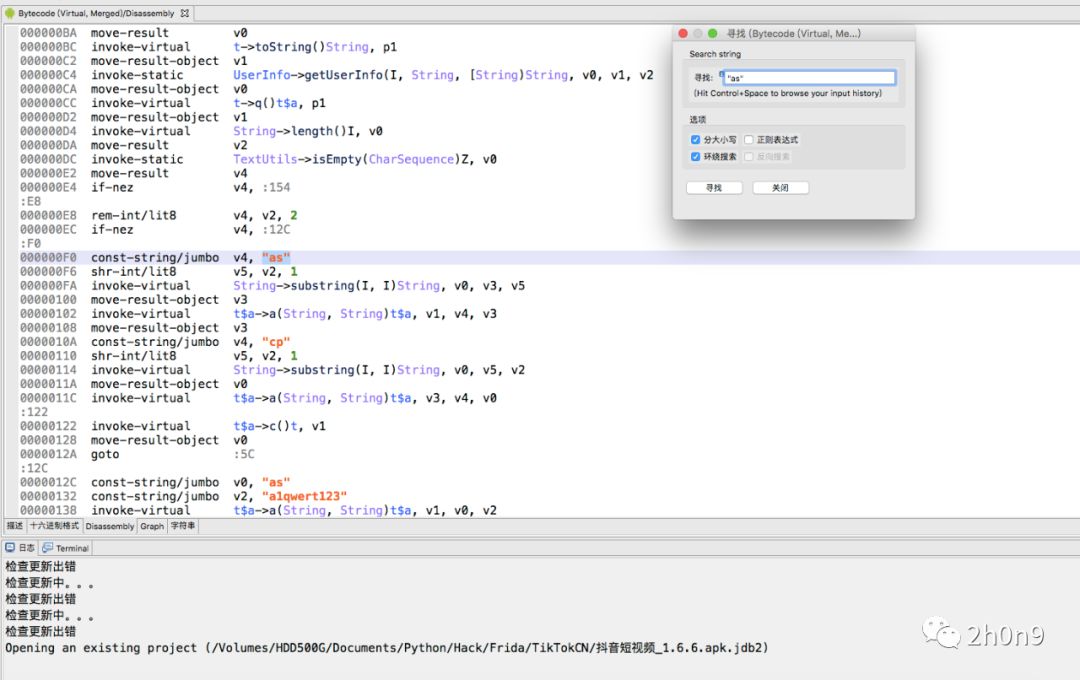Toggle the 分大小写 case-sensitive checkbox

coord(695,139)
